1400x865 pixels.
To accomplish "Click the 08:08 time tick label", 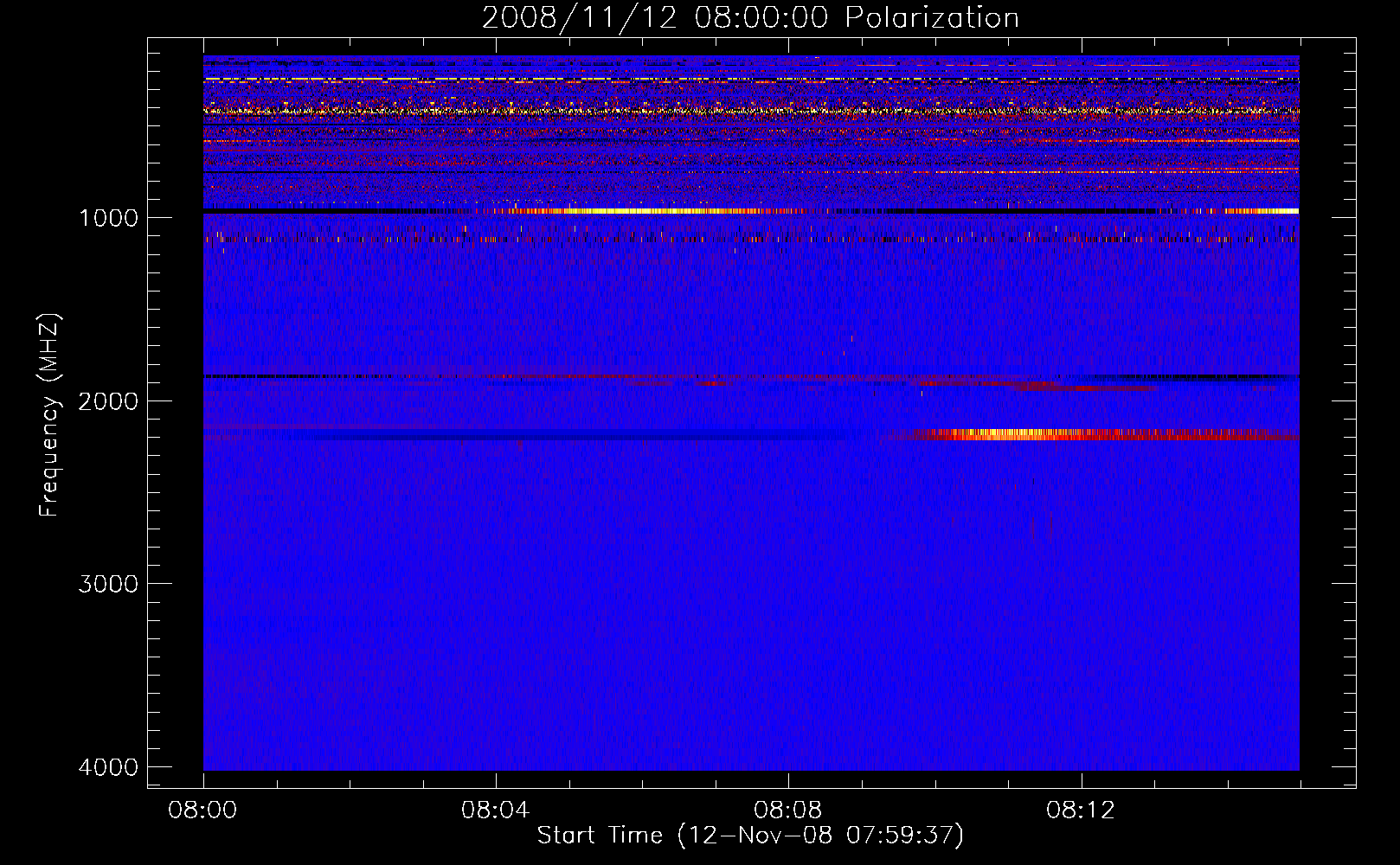I will click(788, 811).
